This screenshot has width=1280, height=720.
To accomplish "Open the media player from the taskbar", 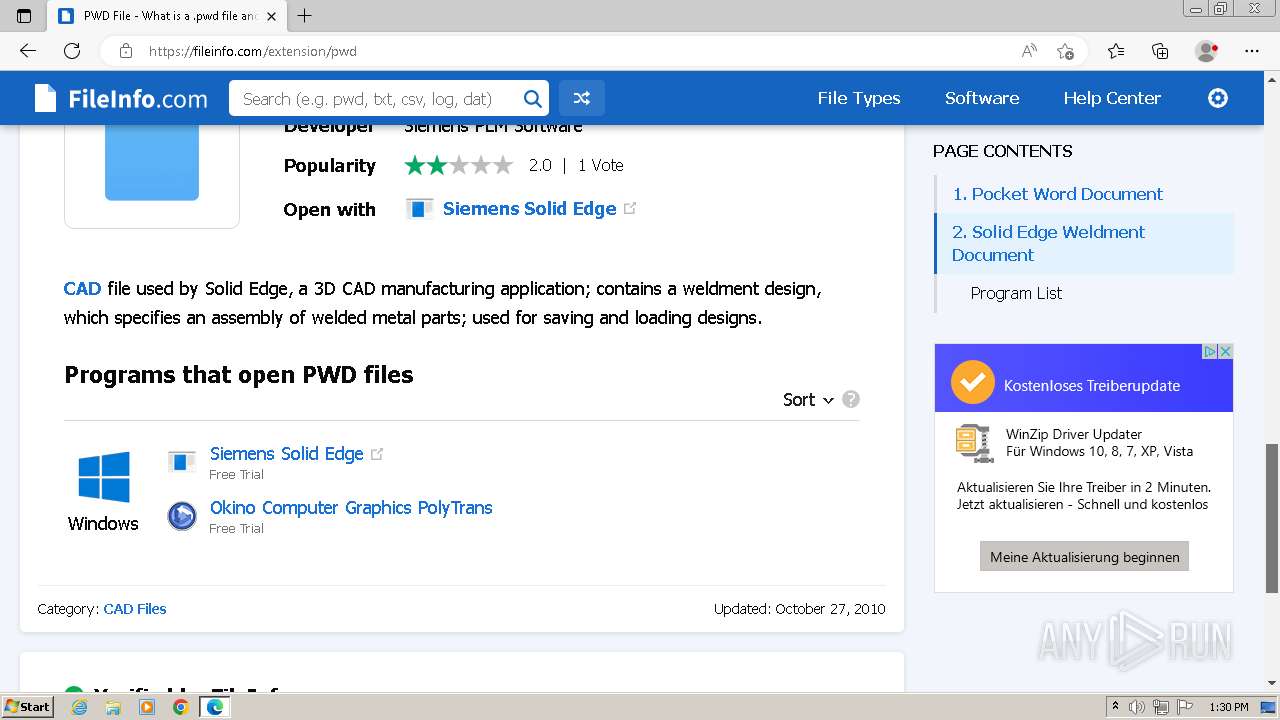I will [147, 707].
